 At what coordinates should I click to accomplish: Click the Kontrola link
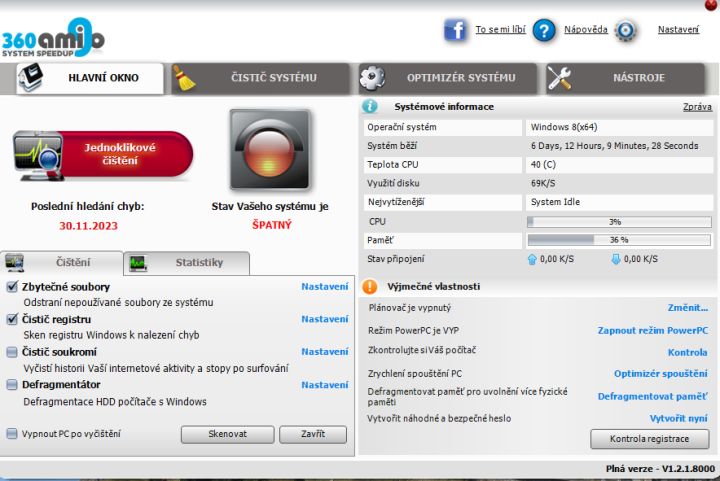(x=687, y=353)
